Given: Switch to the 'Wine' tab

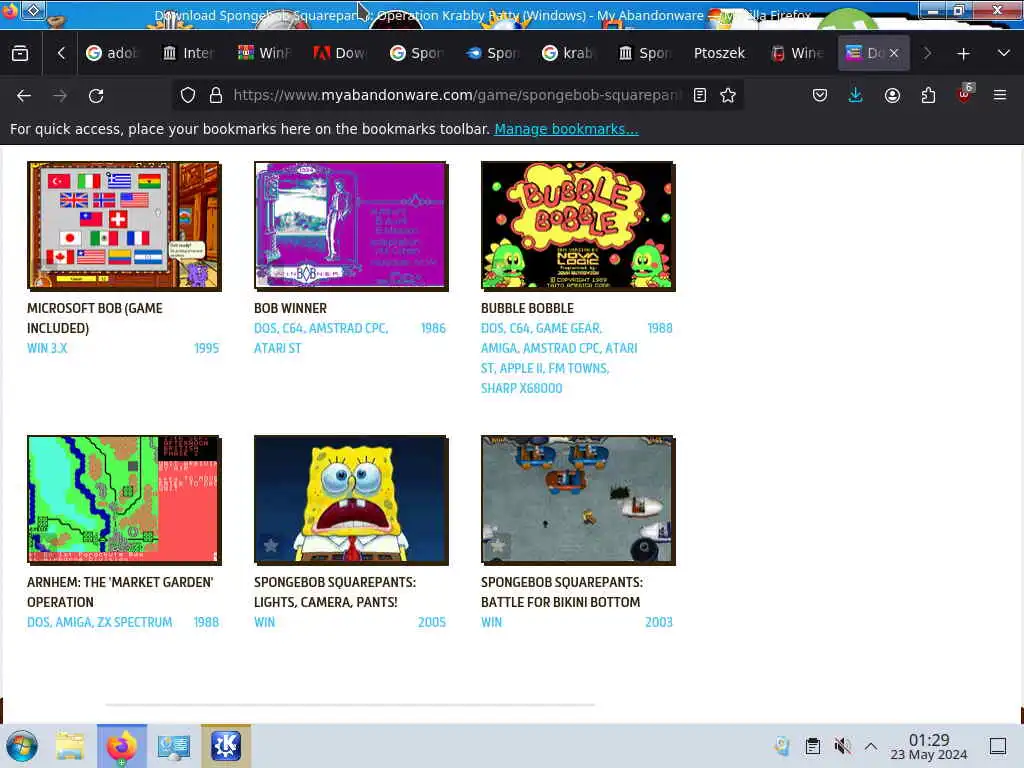Looking at the screenshot, I should (797, 54).
